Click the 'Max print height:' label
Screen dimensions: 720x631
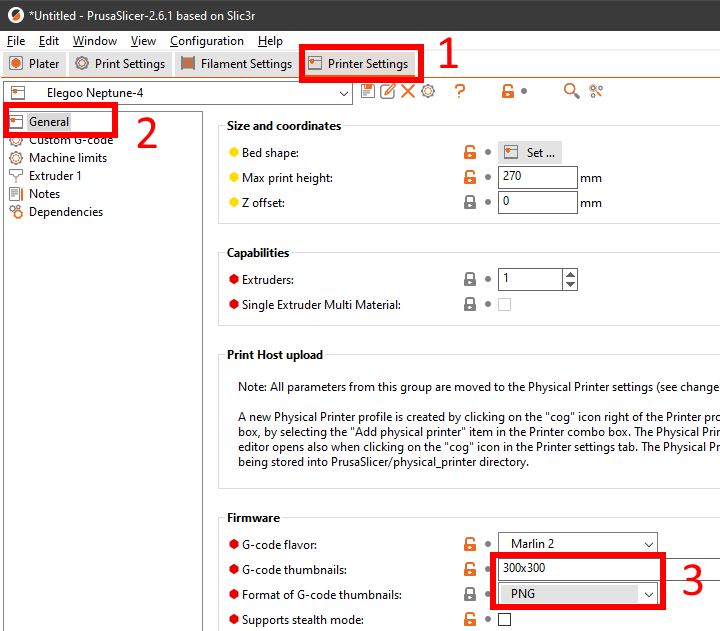(287, 178)
